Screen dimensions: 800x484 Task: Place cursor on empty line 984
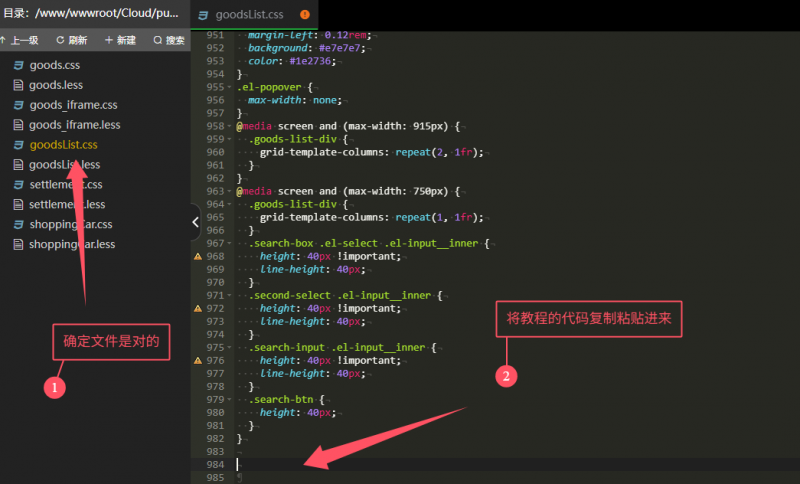click(400, 464)
